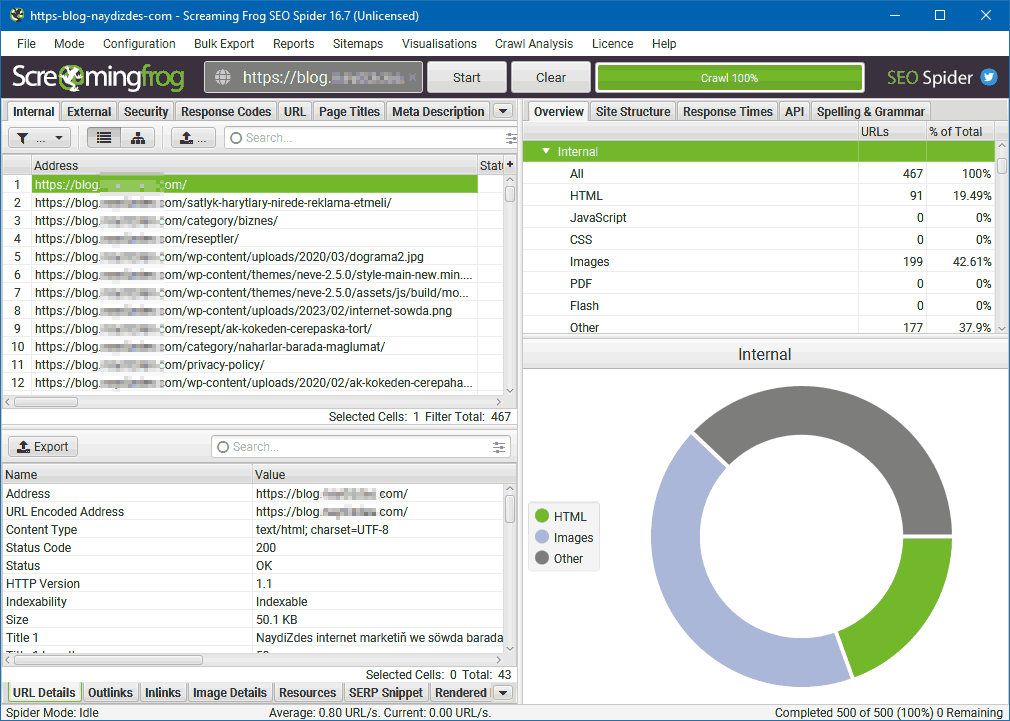This screenshot has width=1010, height=721.
Task: Open the Meta Description tab
Action: (438, 111)
